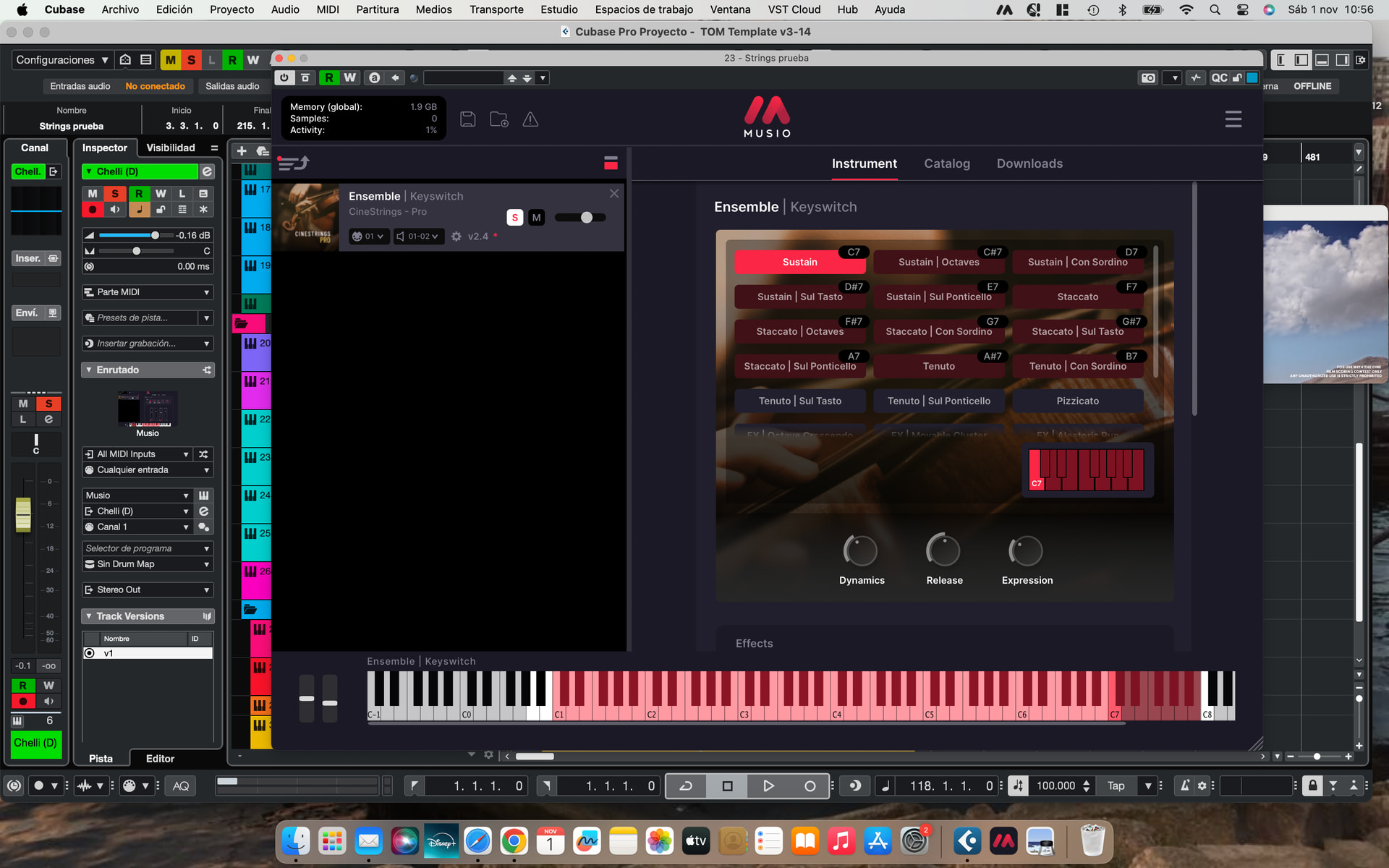Viewport: 1389px width, 868px height.
Task: Collapse the Enrutado inspector section
Action: click(89, 370)
